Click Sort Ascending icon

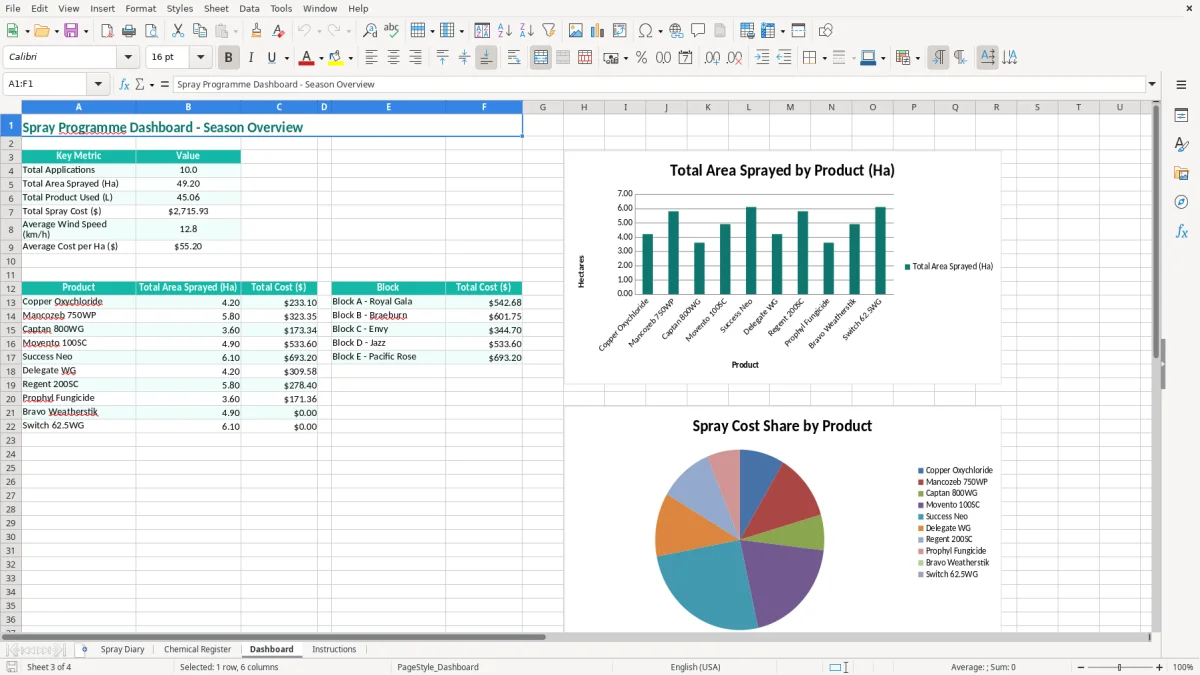tap(505, 31)
